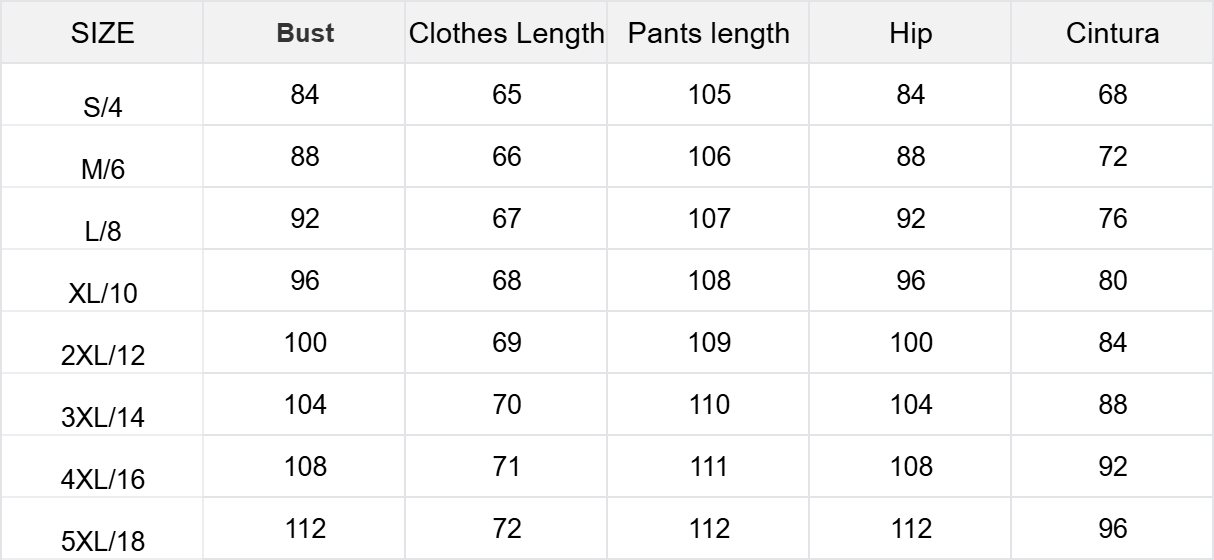Click the Hip column header
The height and width of the screenshot is (560, 1214).
tap(910, 34)
